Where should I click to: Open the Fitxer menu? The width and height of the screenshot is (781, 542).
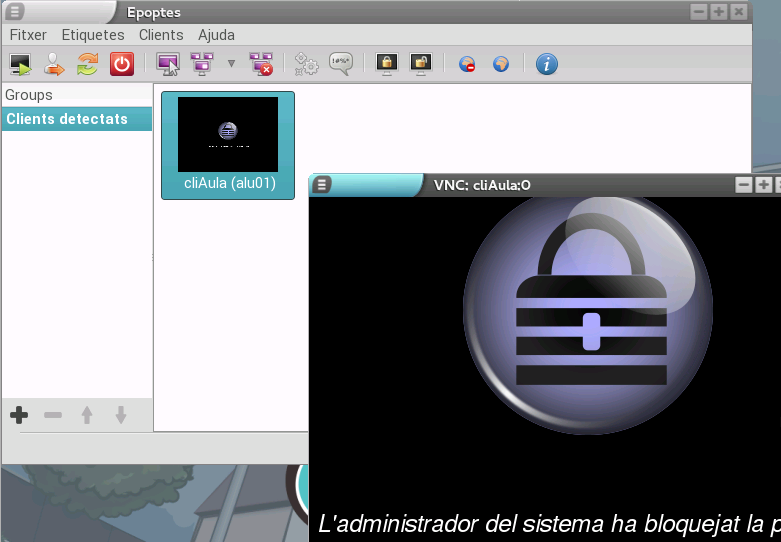[28, 35]
